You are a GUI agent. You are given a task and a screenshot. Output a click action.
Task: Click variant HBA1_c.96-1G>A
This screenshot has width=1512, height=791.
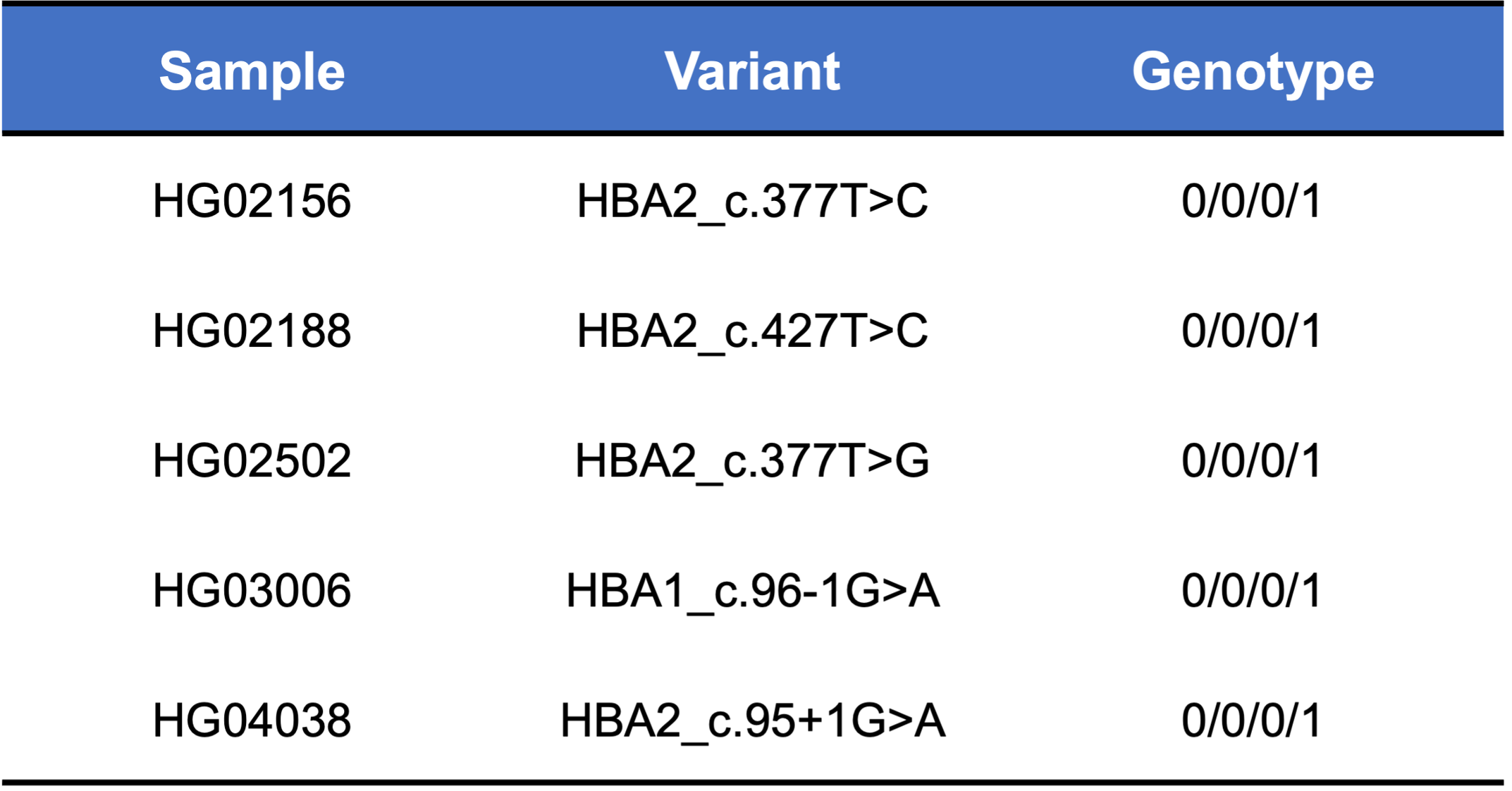[x=752, y=590]
